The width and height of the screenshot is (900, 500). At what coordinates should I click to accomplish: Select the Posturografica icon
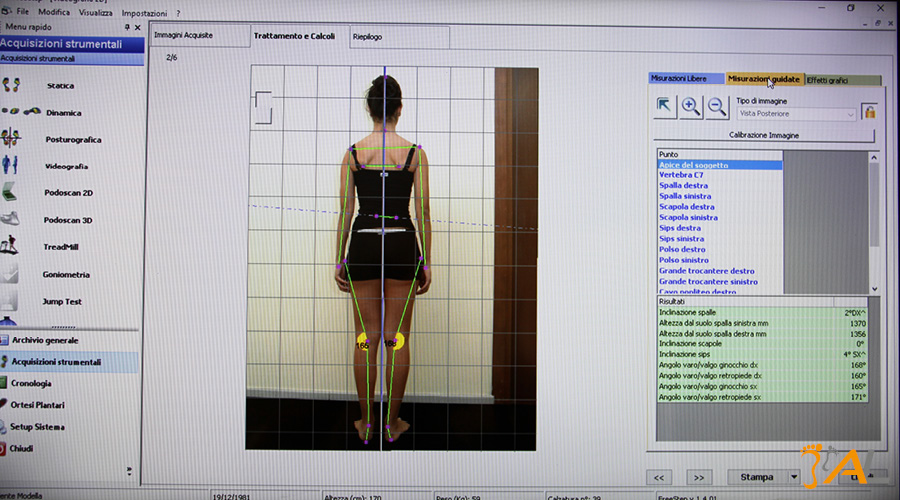[x=10, y=138]
